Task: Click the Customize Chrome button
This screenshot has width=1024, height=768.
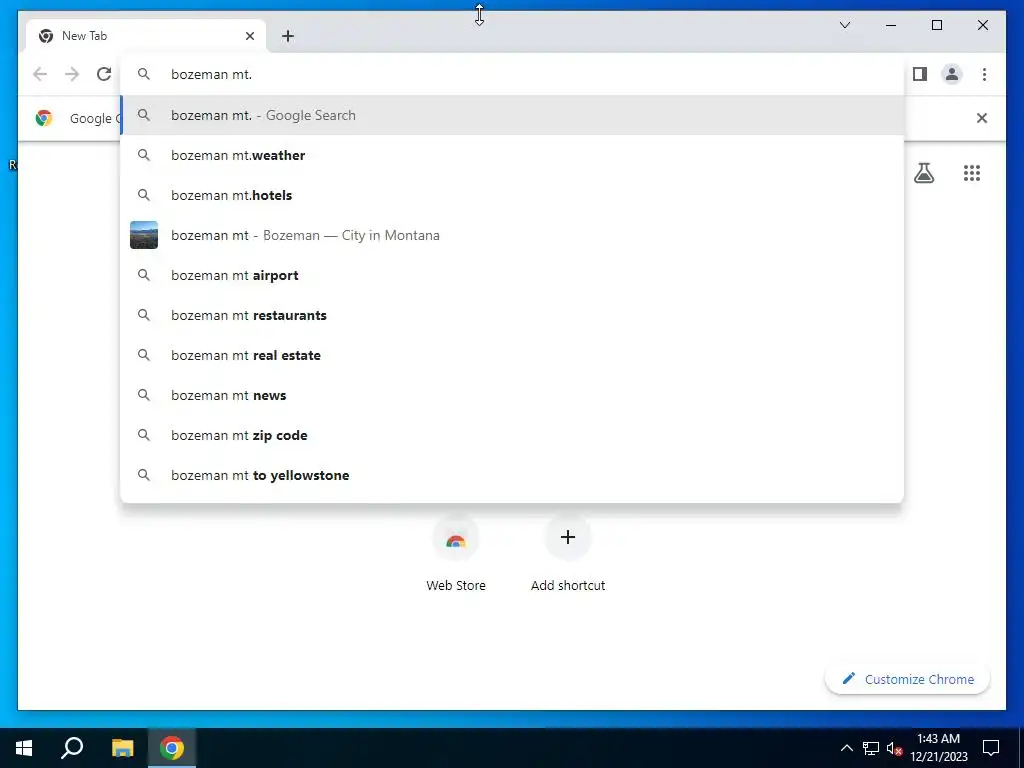Action: point(908,679)
